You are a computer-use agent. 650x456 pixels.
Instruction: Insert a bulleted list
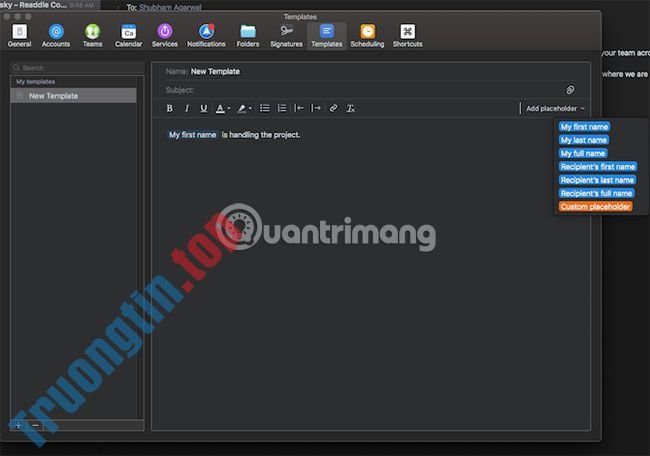coord(265,108)
